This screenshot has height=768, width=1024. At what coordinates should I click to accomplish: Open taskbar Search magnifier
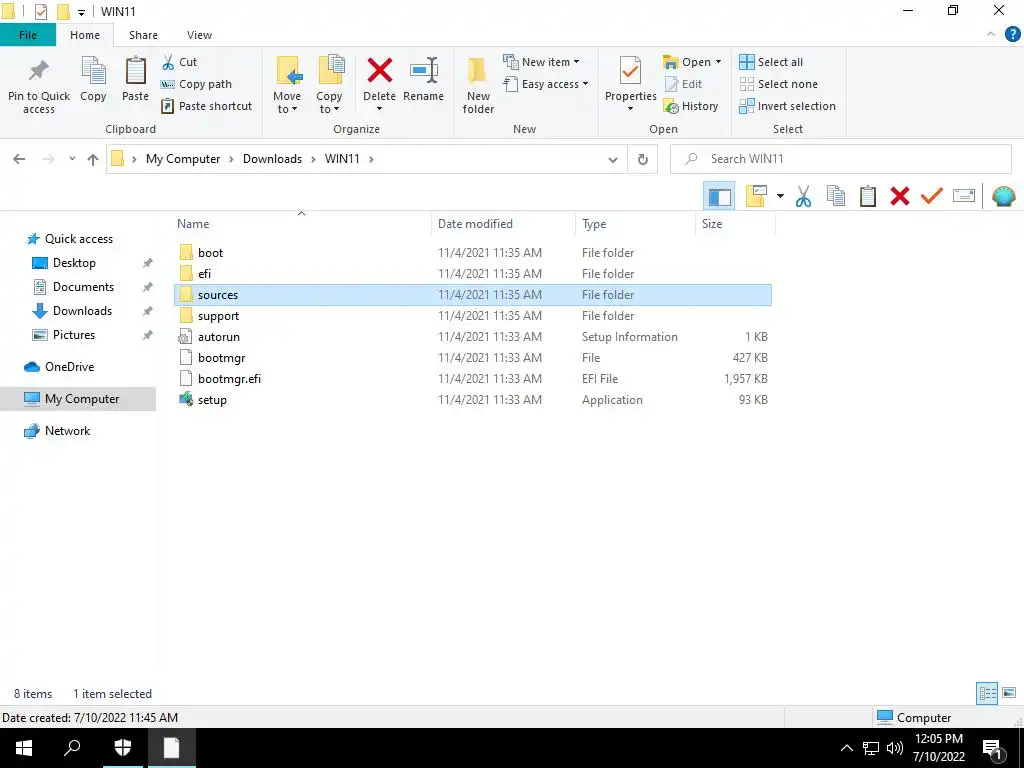tap(72, 748)
